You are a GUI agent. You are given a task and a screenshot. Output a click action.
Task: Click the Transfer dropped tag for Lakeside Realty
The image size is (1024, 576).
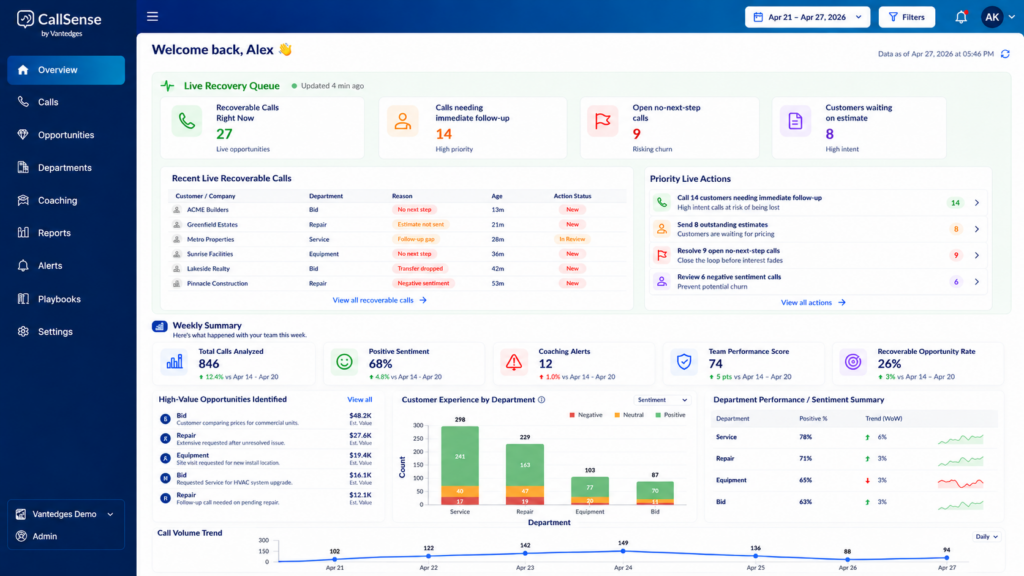[x=420, y=268]
